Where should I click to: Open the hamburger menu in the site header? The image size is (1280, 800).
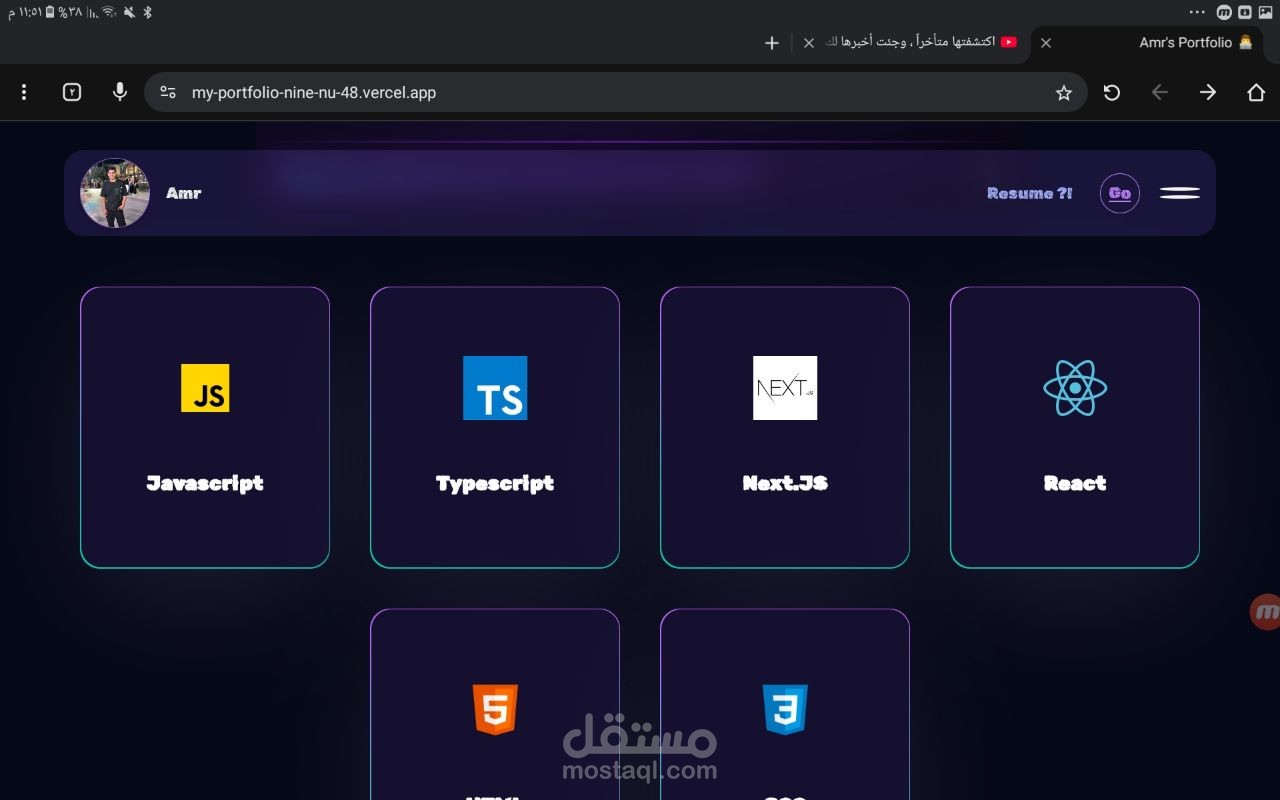1180,193
